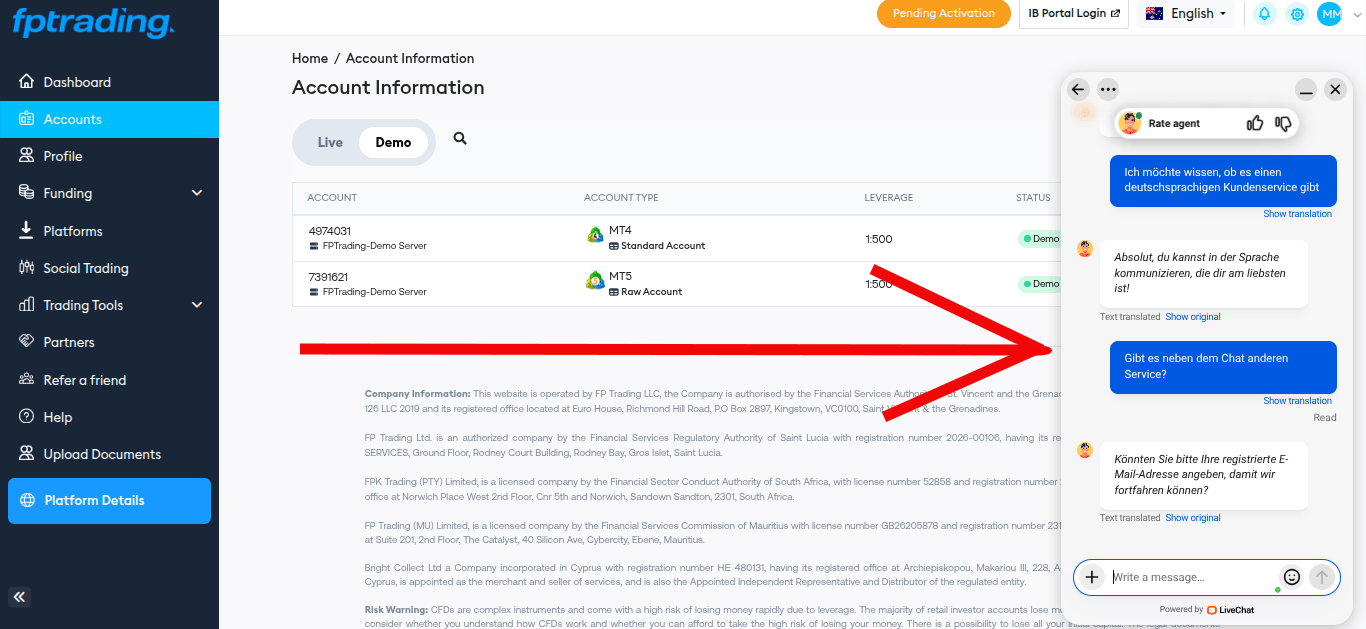Expand the Funding menu chevron
This screenshot has width=1366, height=629.
click(x=197, y=193)
